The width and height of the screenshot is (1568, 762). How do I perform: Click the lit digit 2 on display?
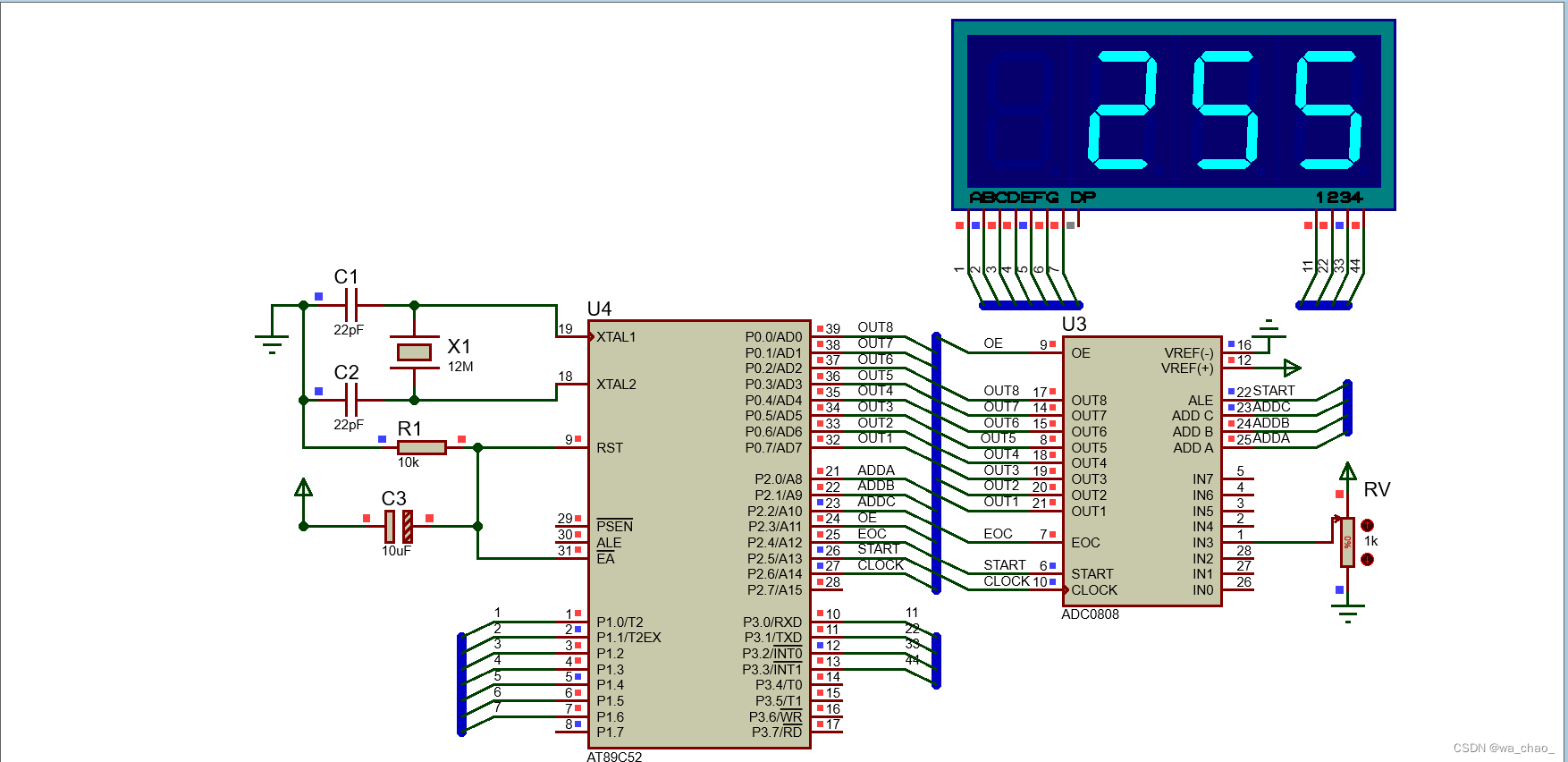pyautogui.click(x=1121, y=109)
